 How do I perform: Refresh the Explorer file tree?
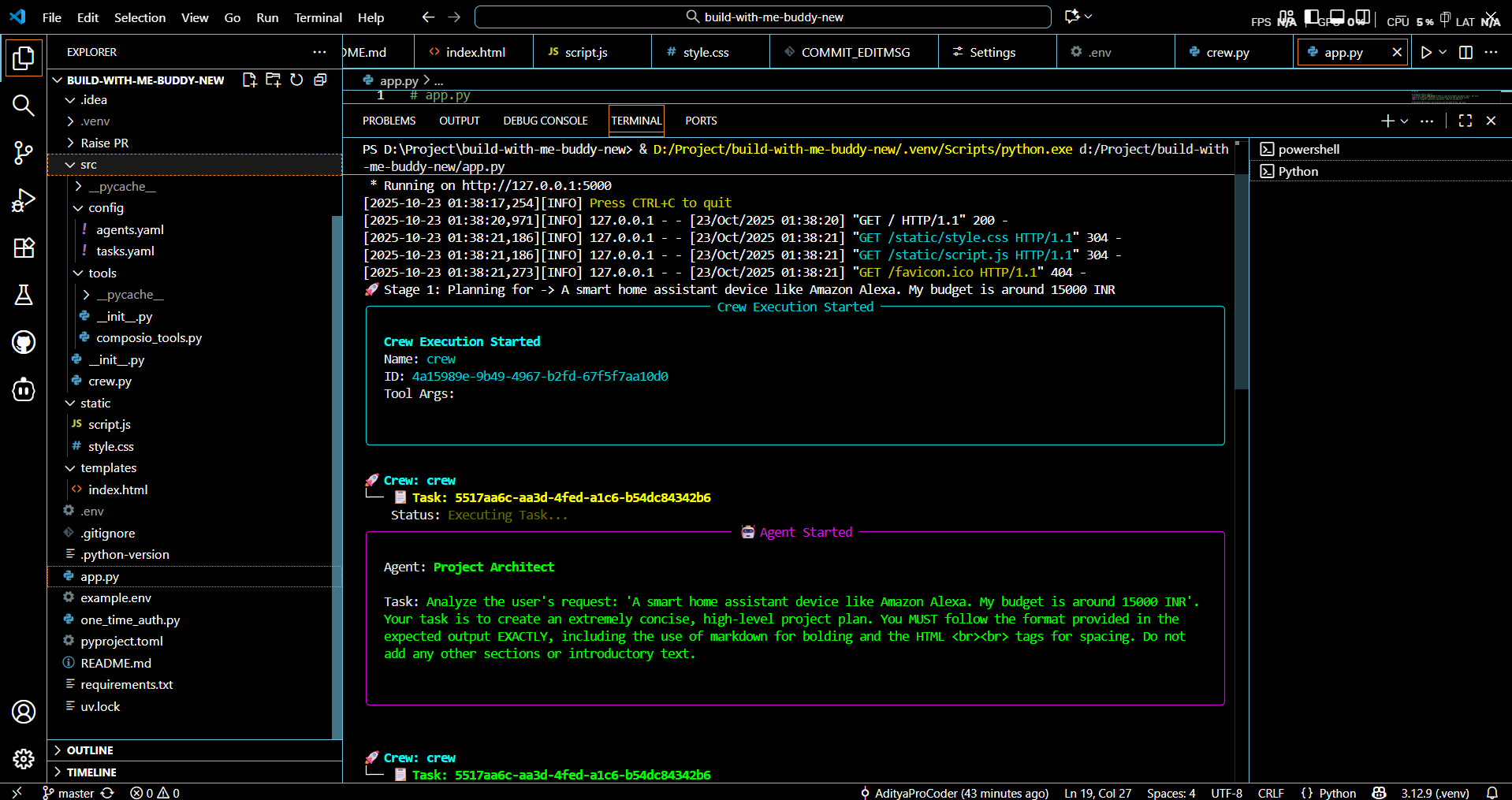296,80
